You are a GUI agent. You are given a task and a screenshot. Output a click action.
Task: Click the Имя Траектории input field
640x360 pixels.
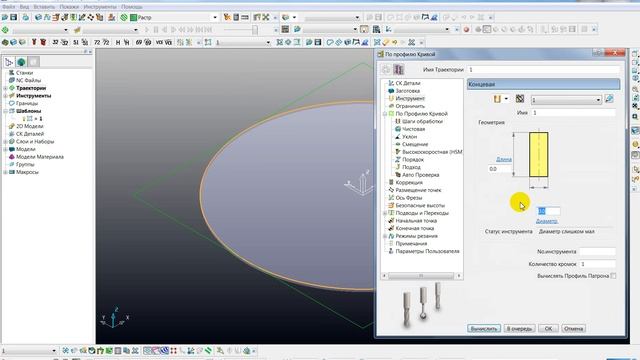click(543, 70)
